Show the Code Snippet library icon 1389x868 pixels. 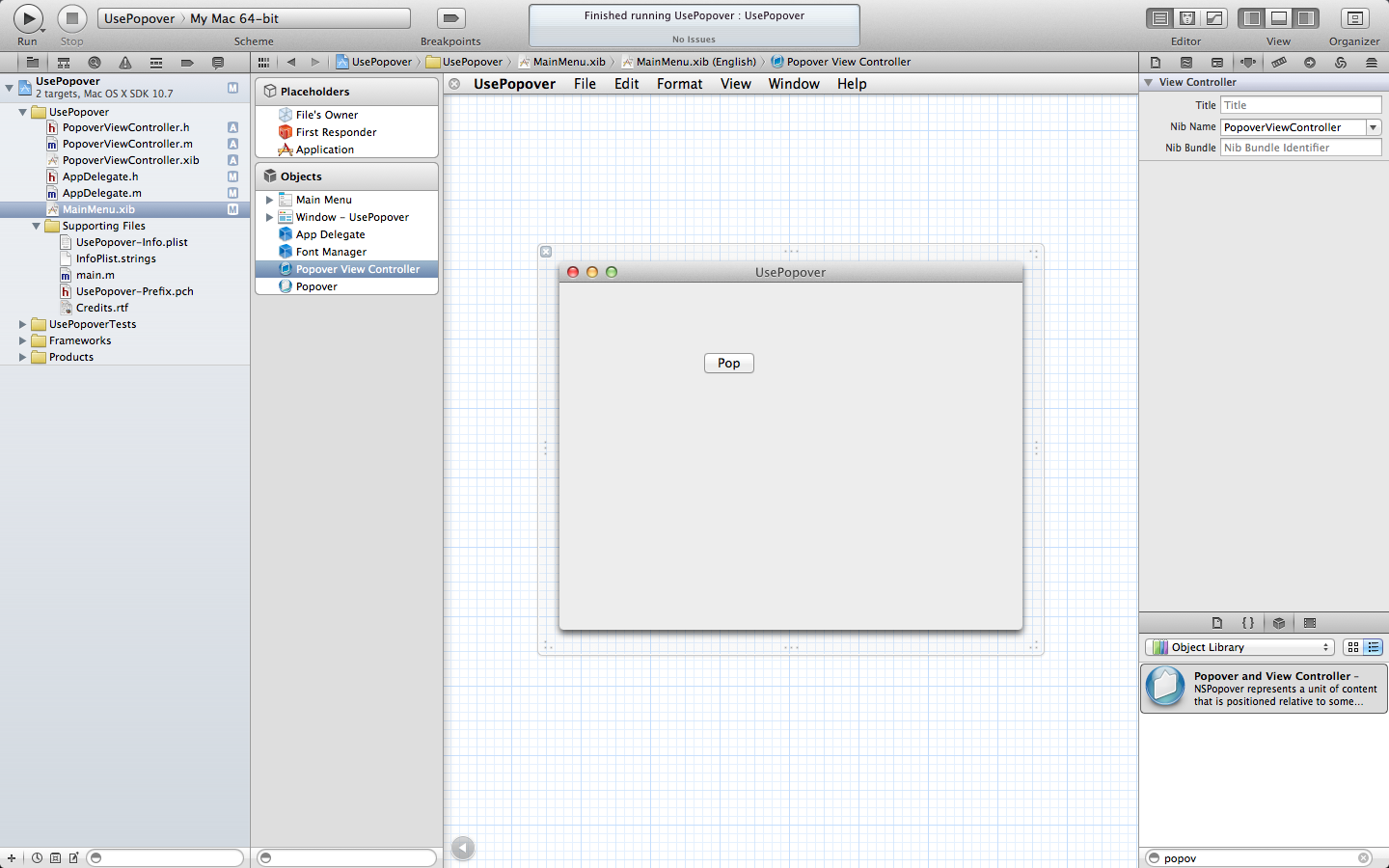1248,623
